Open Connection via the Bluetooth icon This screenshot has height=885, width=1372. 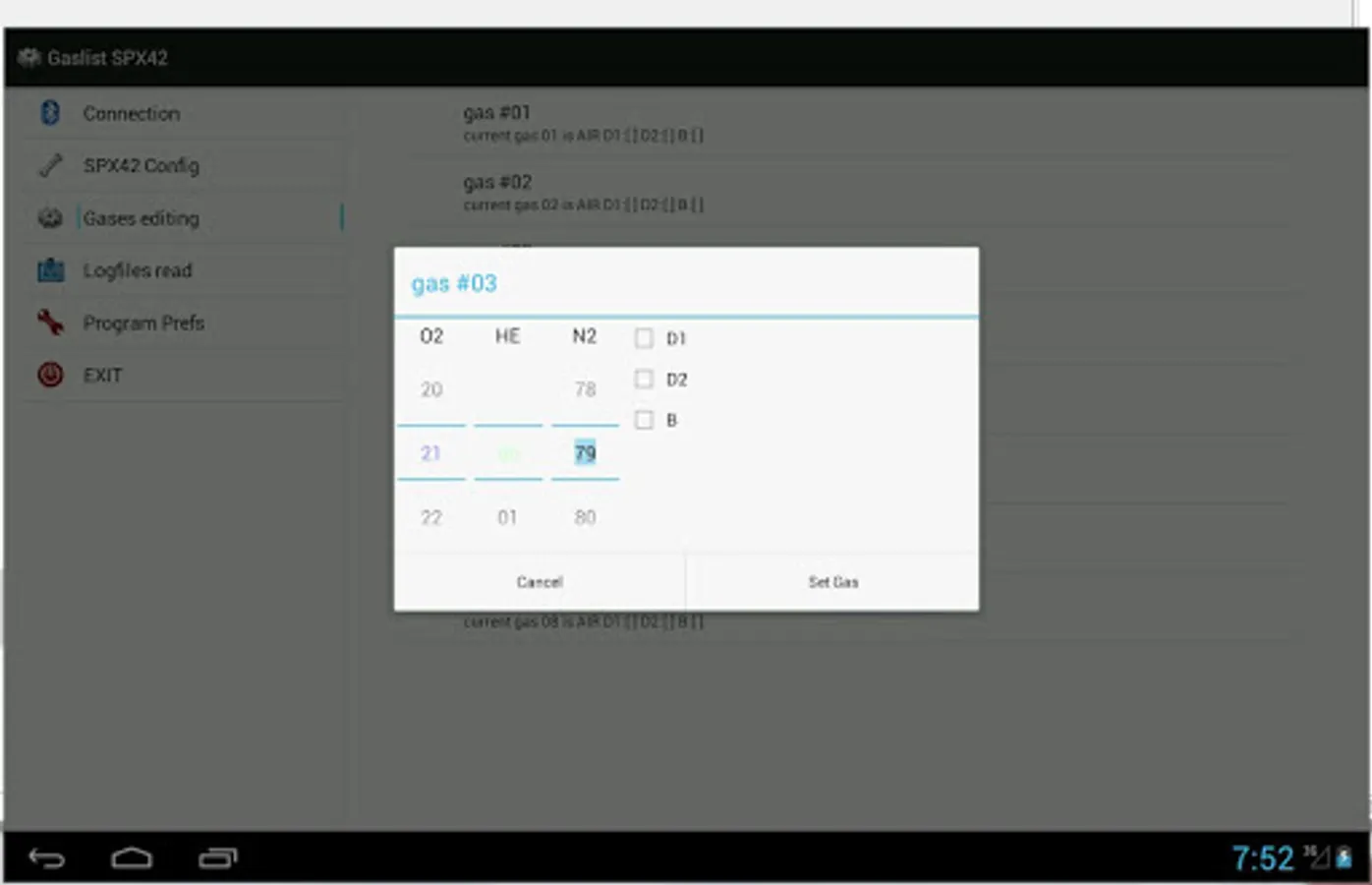[x=49, y=113]
